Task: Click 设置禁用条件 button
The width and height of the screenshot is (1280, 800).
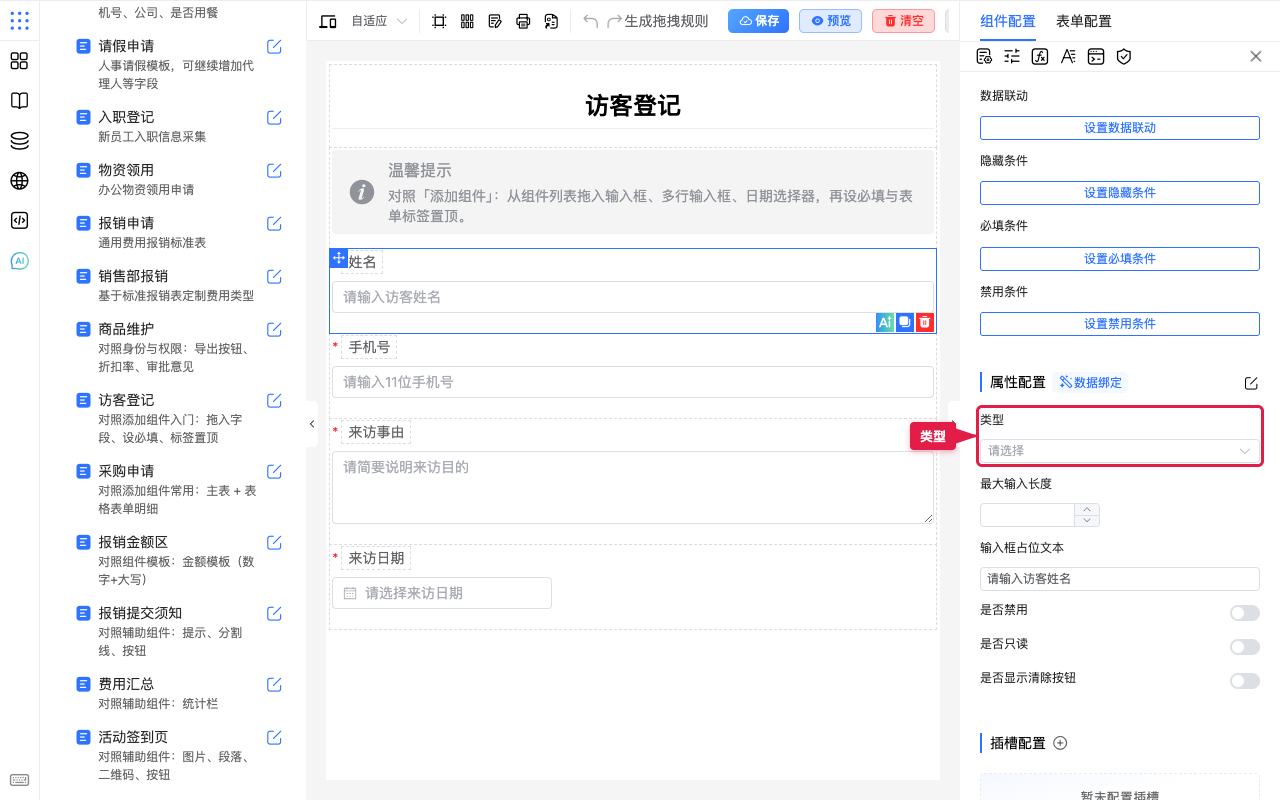Action: 1119,324
